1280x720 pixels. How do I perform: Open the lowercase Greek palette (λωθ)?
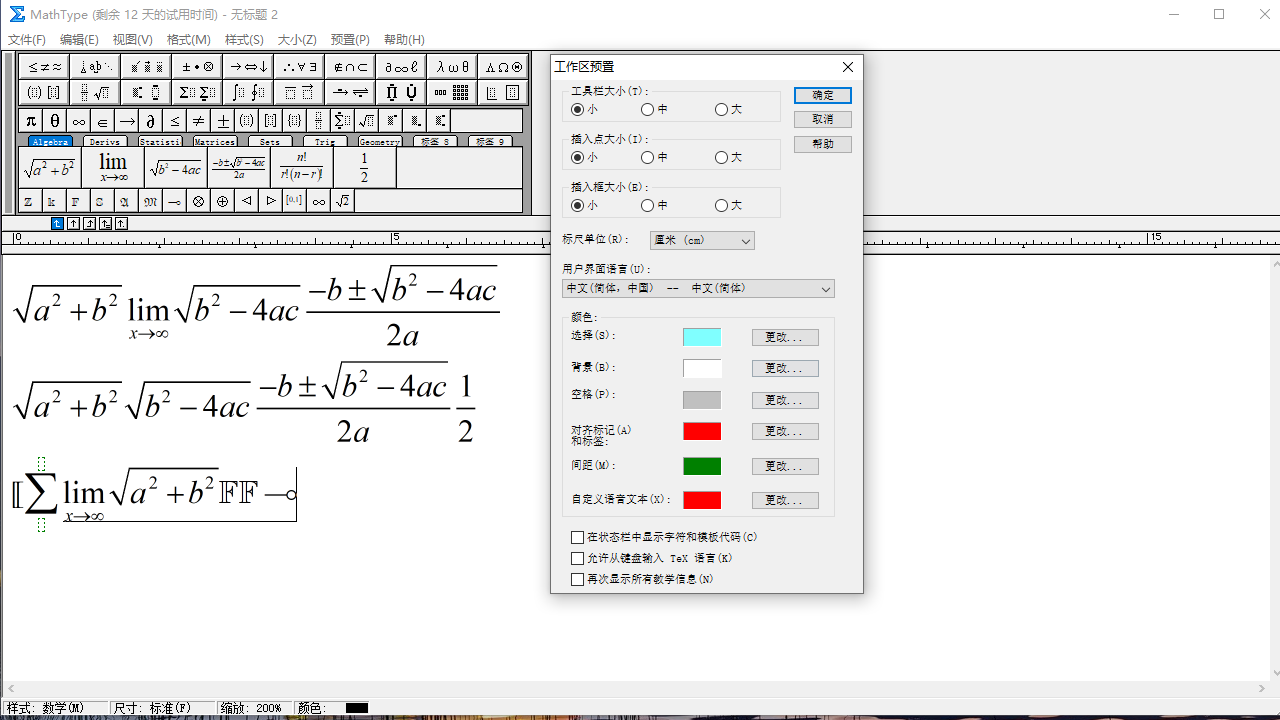(452, 67)
